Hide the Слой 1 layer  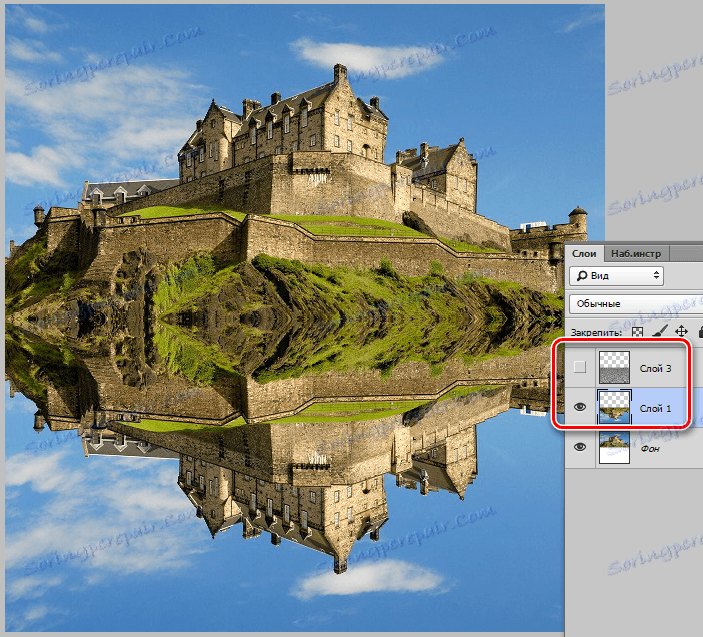point(580,407)
